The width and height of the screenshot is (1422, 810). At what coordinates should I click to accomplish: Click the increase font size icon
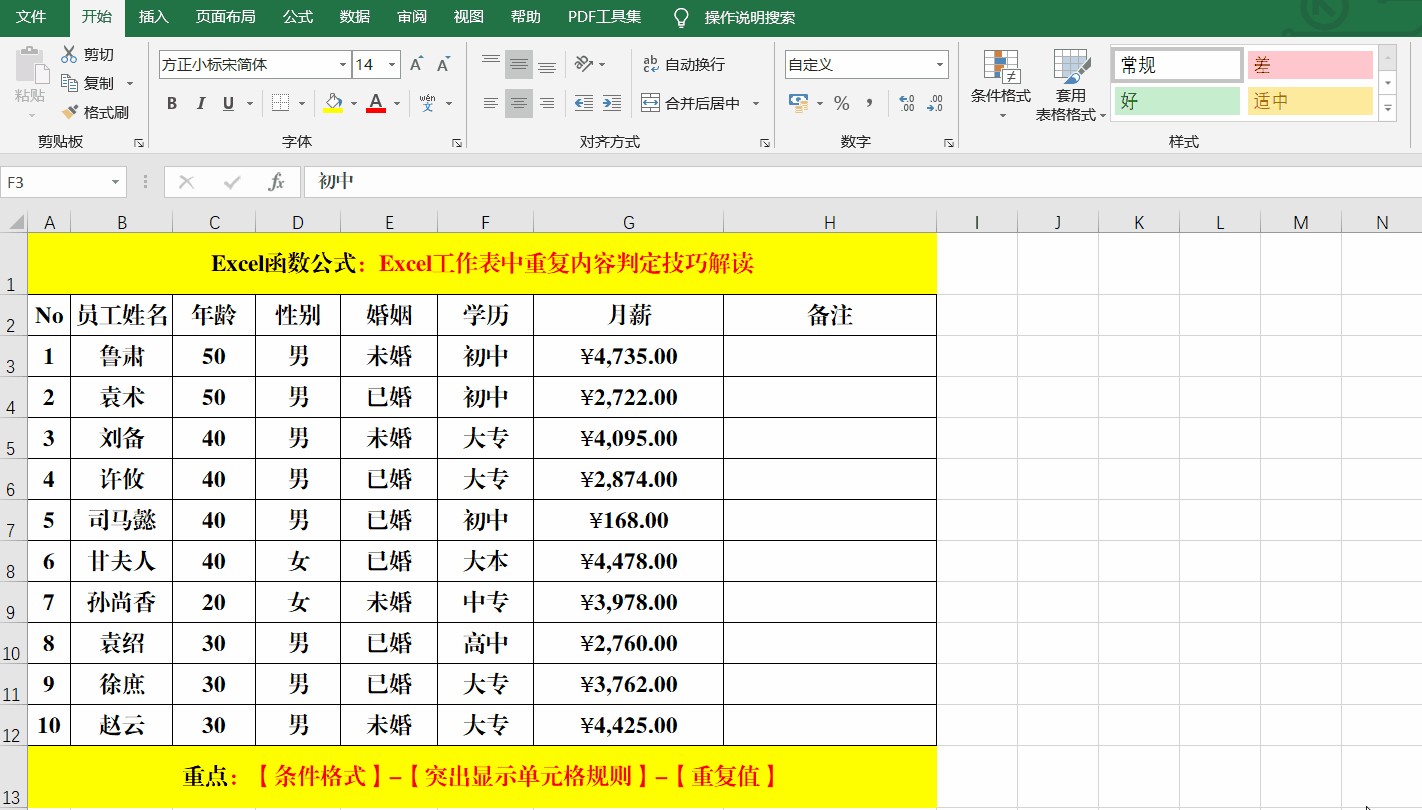tap(417, 64)
